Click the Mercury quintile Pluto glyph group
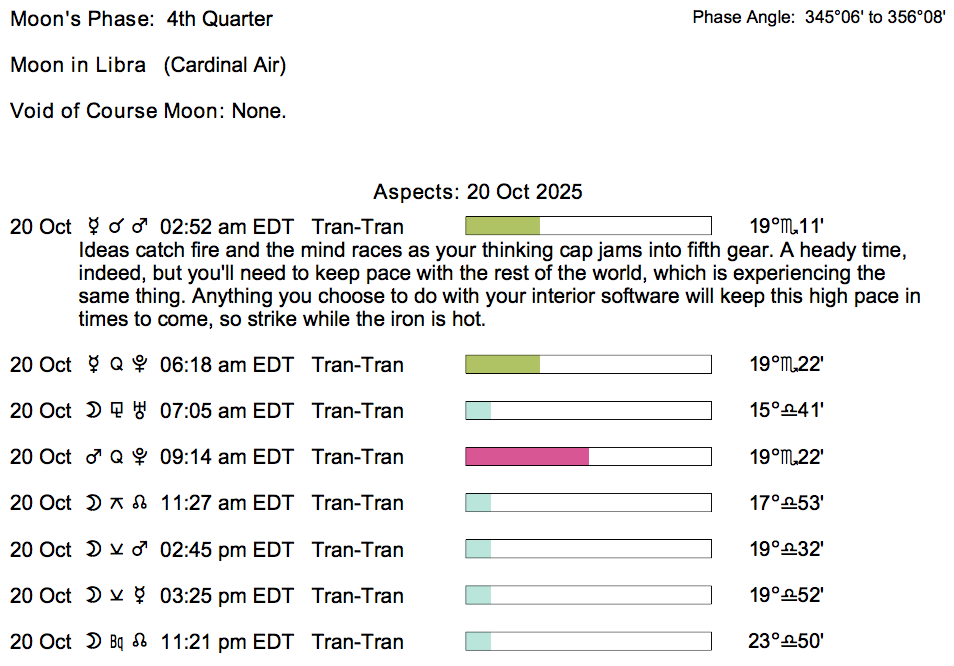The width and height of the screenshot is (954, 666). coord(118,365)
